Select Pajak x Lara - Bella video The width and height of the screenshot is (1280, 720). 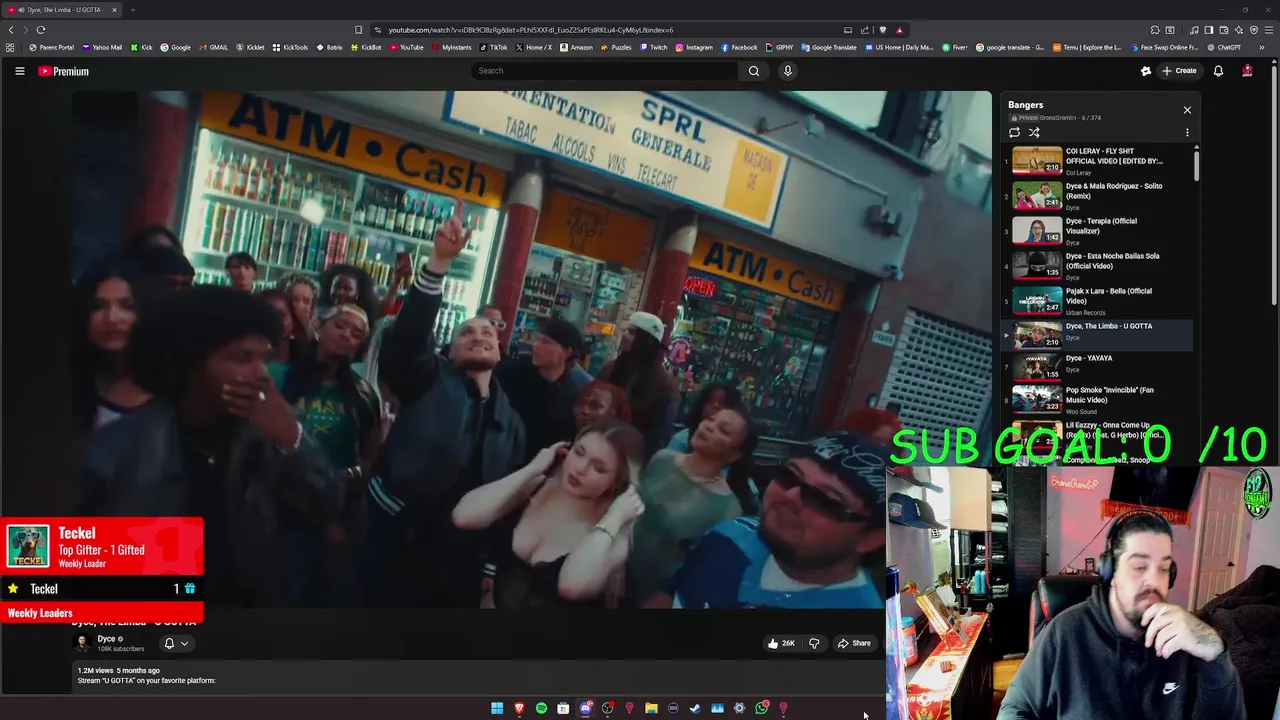[x=1097, y=300]
